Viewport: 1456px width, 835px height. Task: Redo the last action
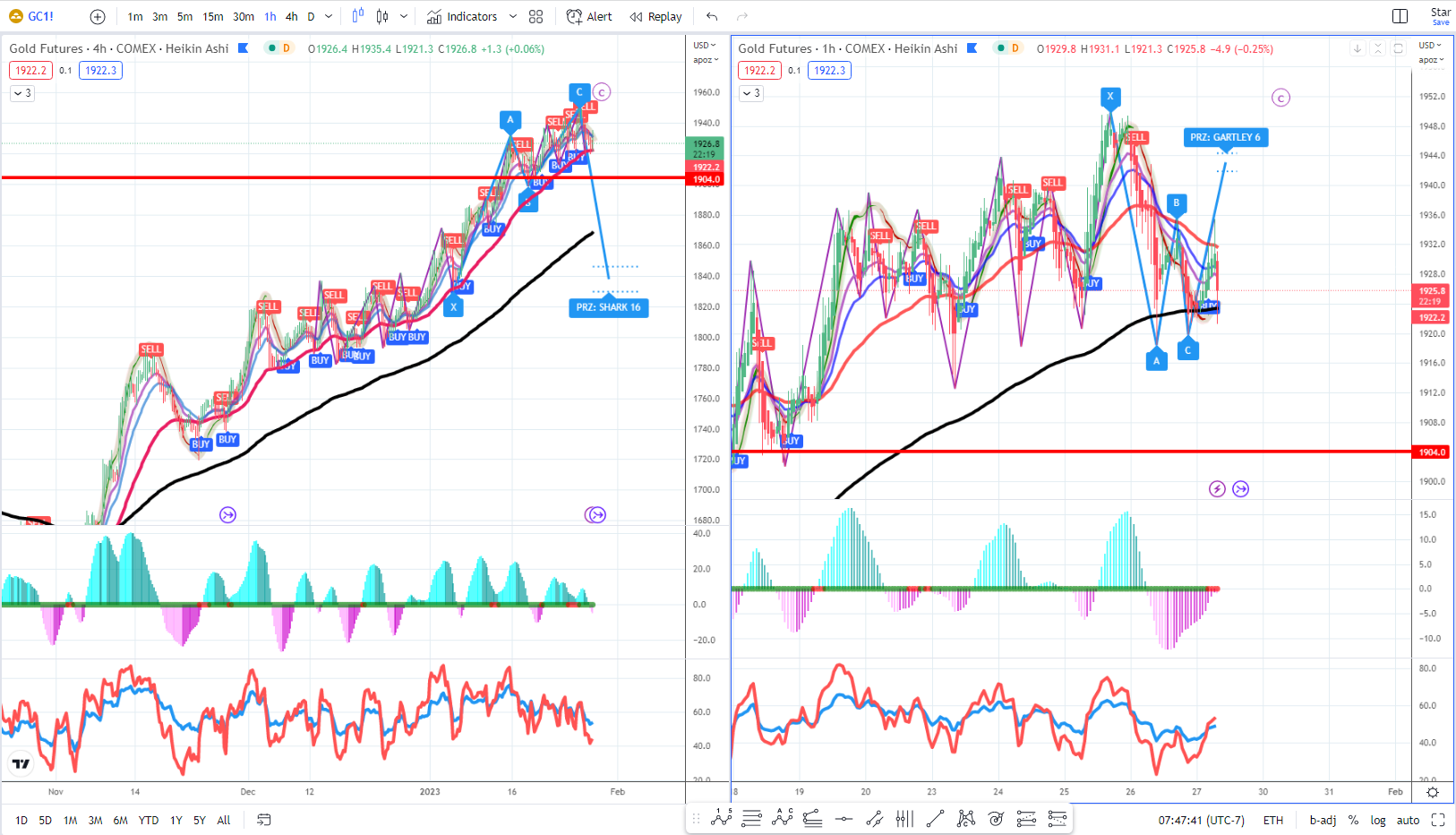[x=741, y=16]
